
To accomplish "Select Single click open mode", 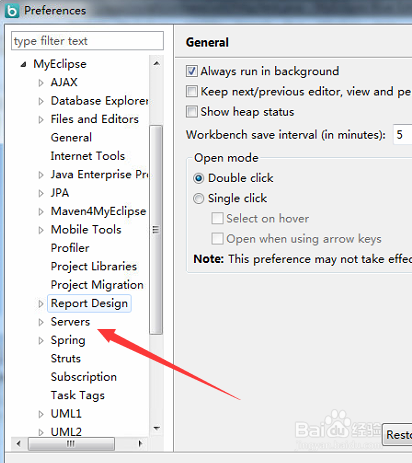I will click(x=198, y=199).
